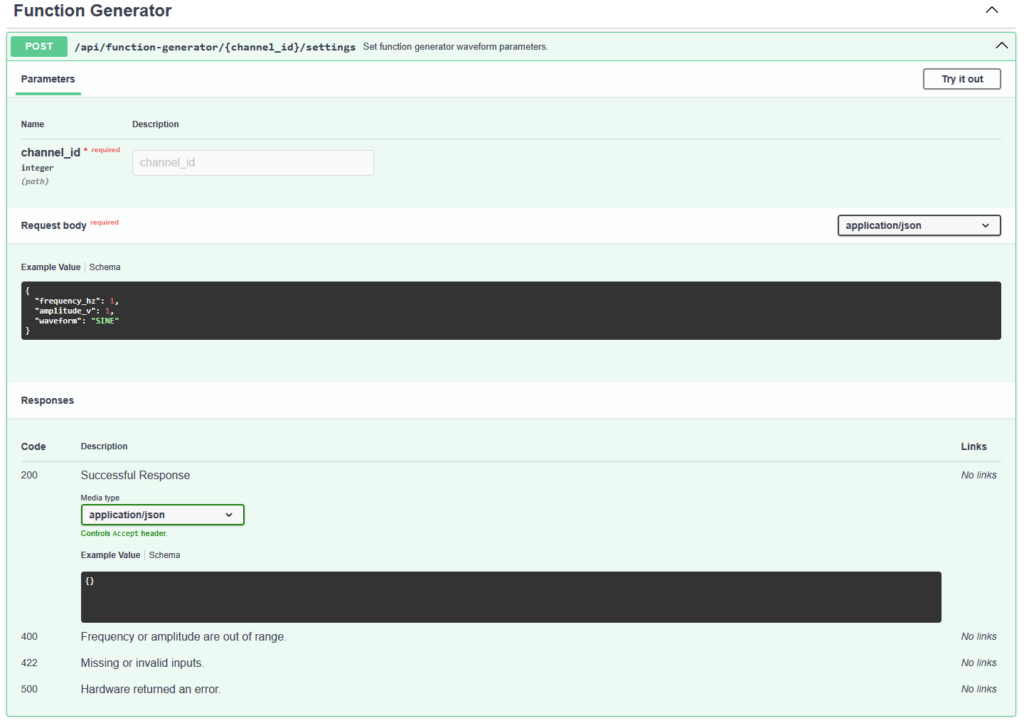Open the Request body content type dropdown
1024x723 pixels.
tap(918, 226)
